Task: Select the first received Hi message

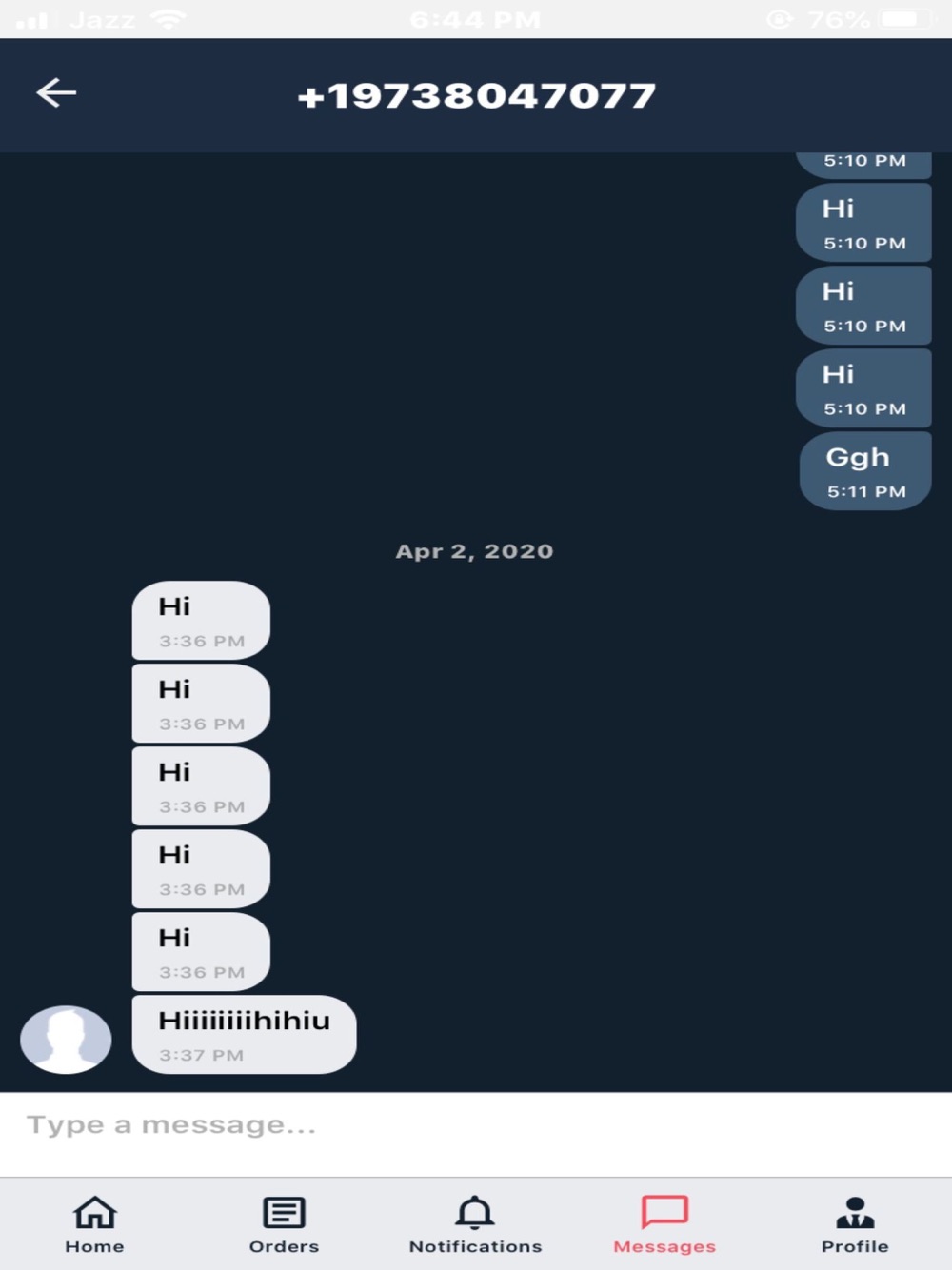Action: tap(201, 621)
